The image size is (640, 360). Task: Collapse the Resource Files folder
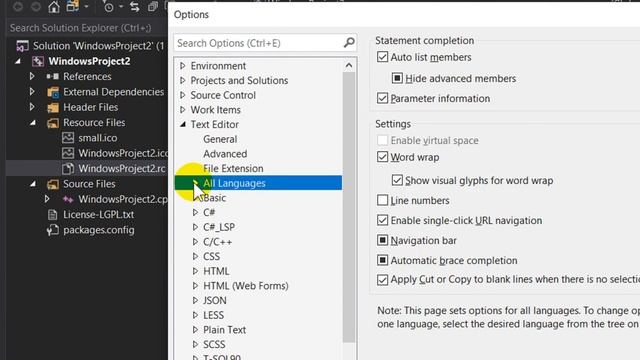33,123
